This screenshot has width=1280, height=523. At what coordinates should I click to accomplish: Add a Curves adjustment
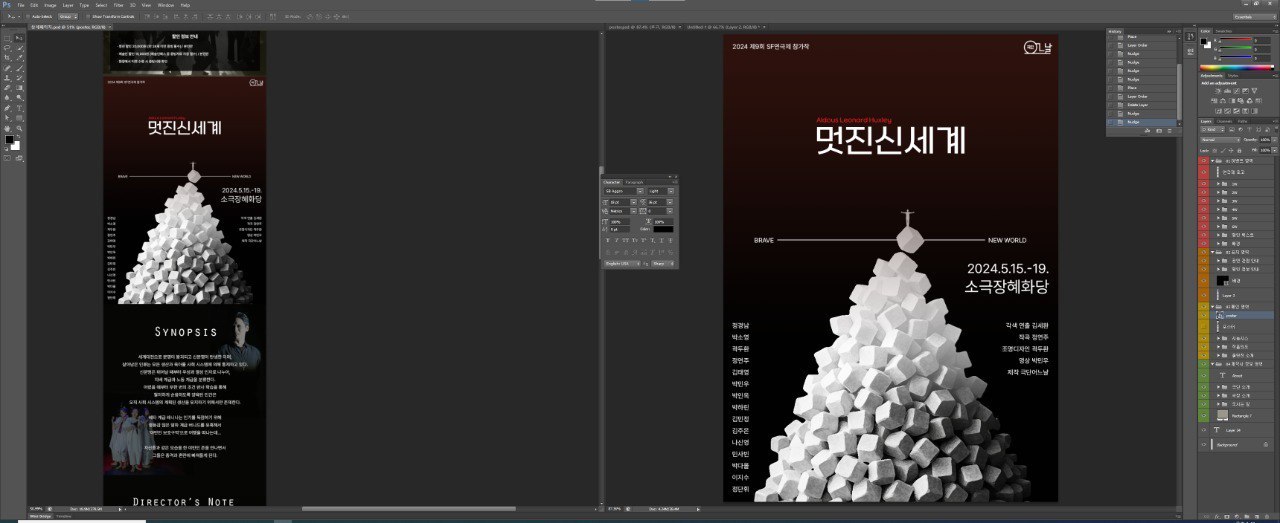pos(1237,91)
